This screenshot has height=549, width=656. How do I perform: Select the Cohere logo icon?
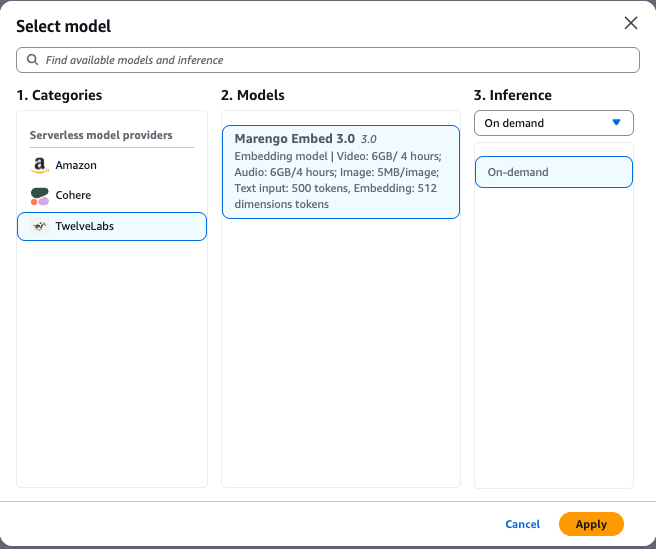[39, 196]
